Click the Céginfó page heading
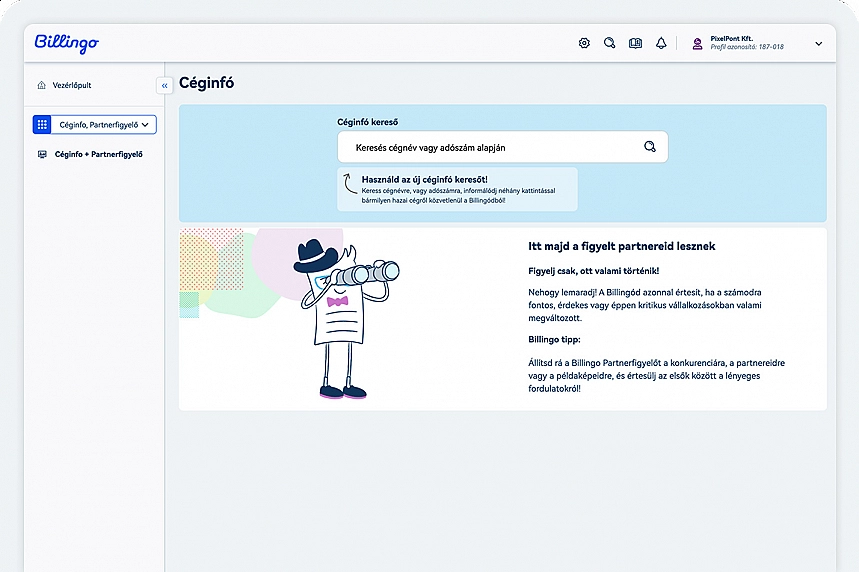The image size is (859, 572). pyautogui.click(x=207, y=83)
